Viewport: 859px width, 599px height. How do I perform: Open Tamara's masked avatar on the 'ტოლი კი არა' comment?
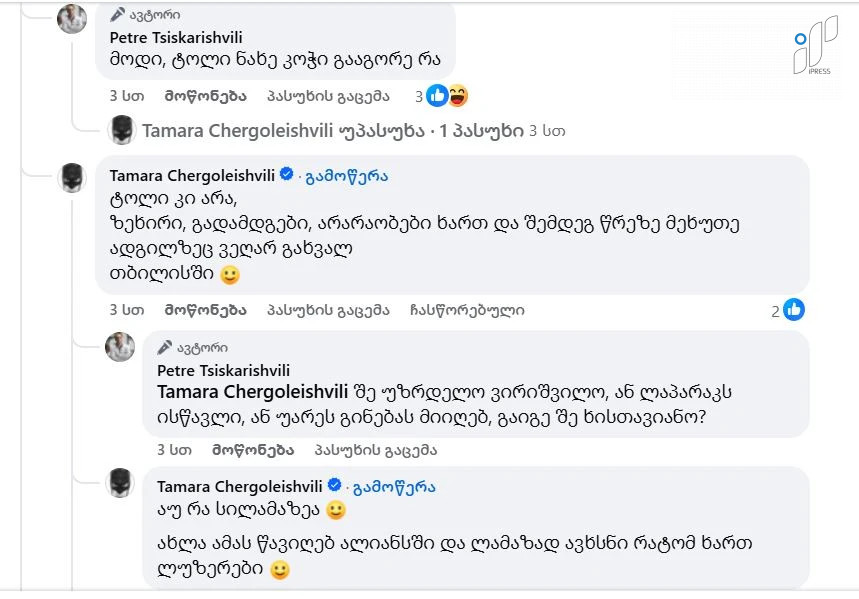72,178
